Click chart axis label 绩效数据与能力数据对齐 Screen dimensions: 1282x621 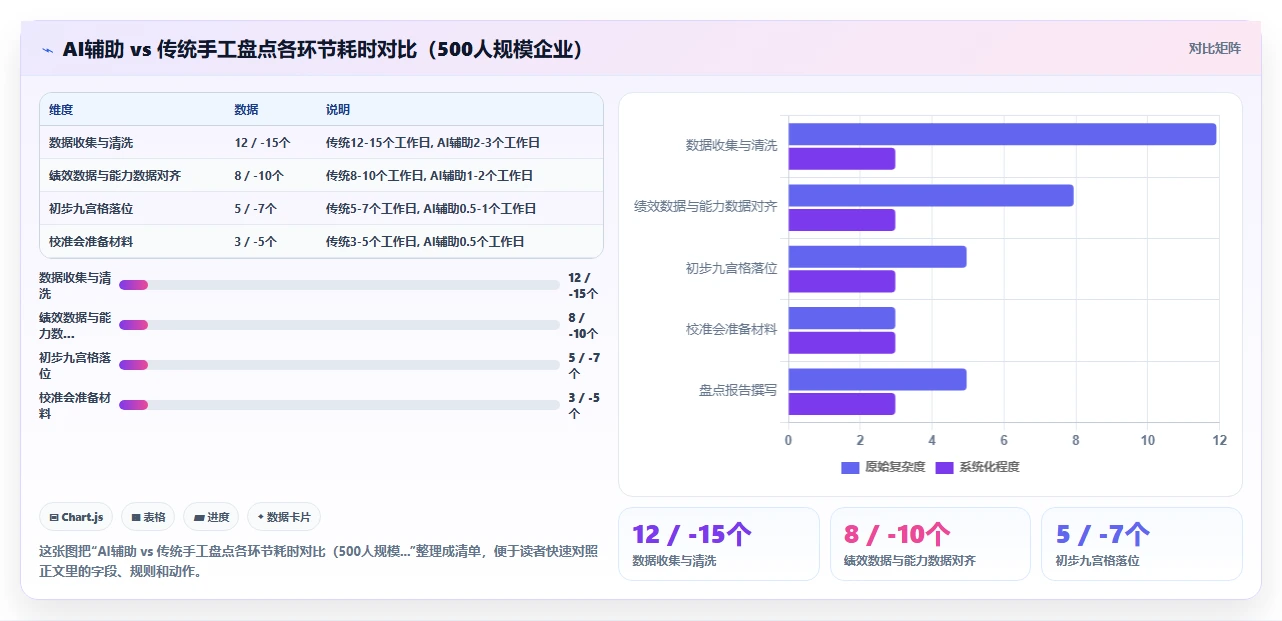click(x=706, y=206)
